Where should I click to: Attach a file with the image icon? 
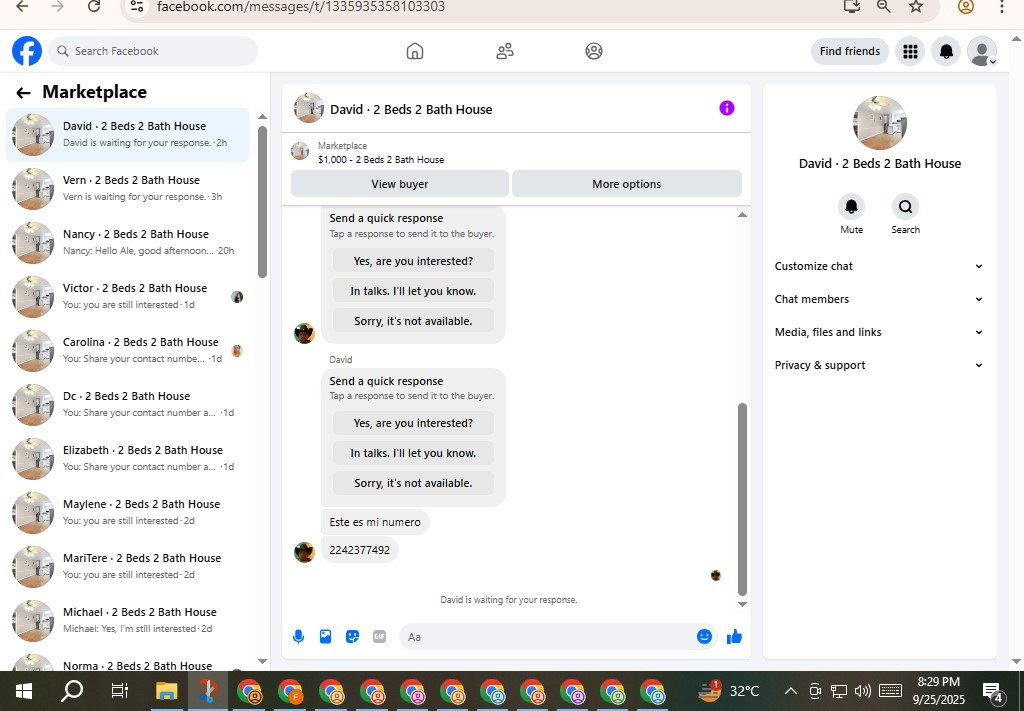tap(325, 637)
